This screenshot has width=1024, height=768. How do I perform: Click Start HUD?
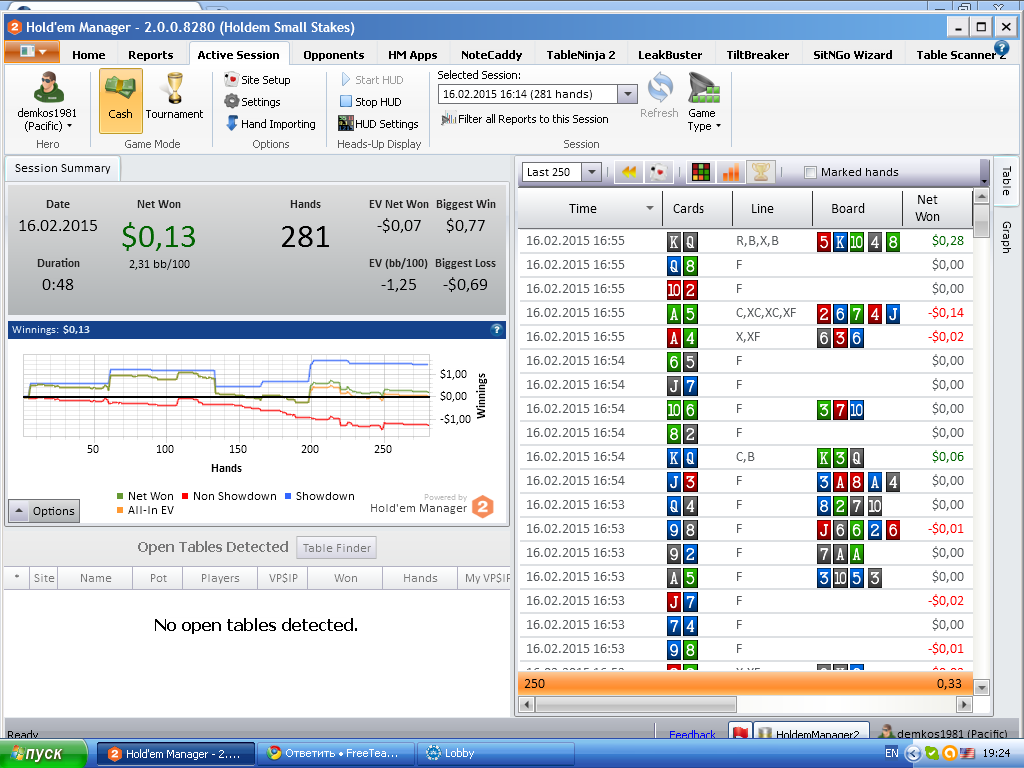click(372, 80)
